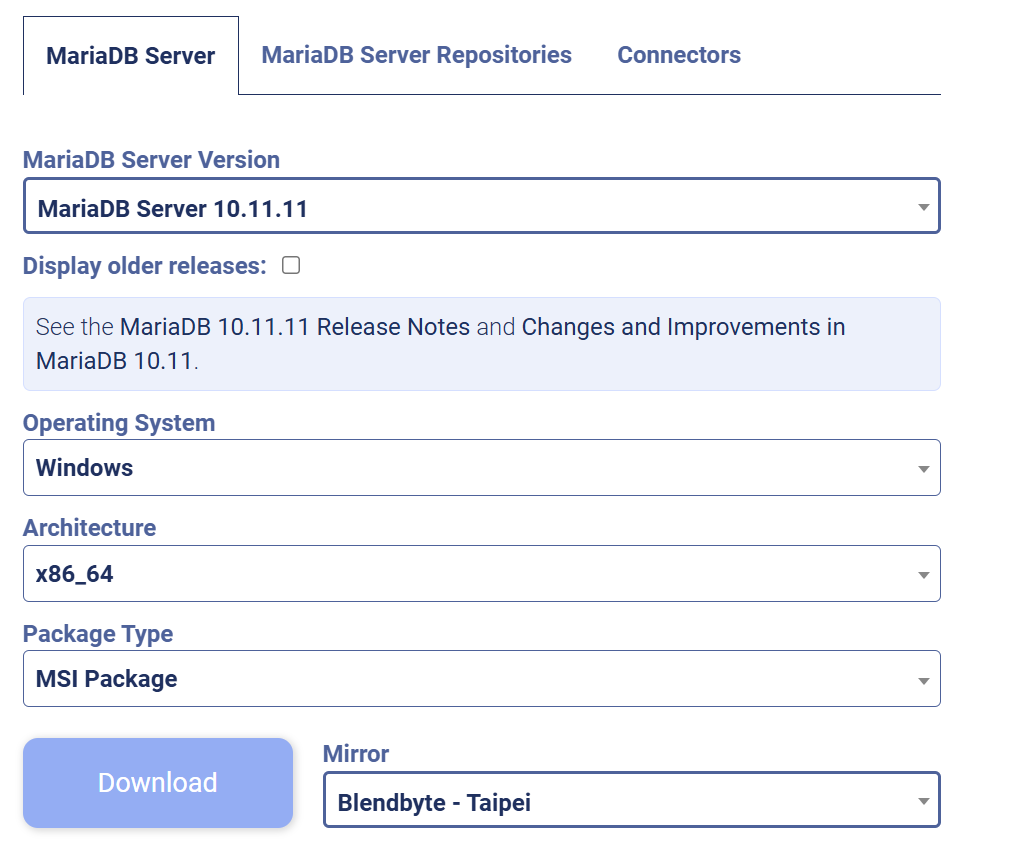Open the Mirror dropdown showing Blendbyte - Taipei
This screenshot has height=842, width=1029.
pos(631,800)
